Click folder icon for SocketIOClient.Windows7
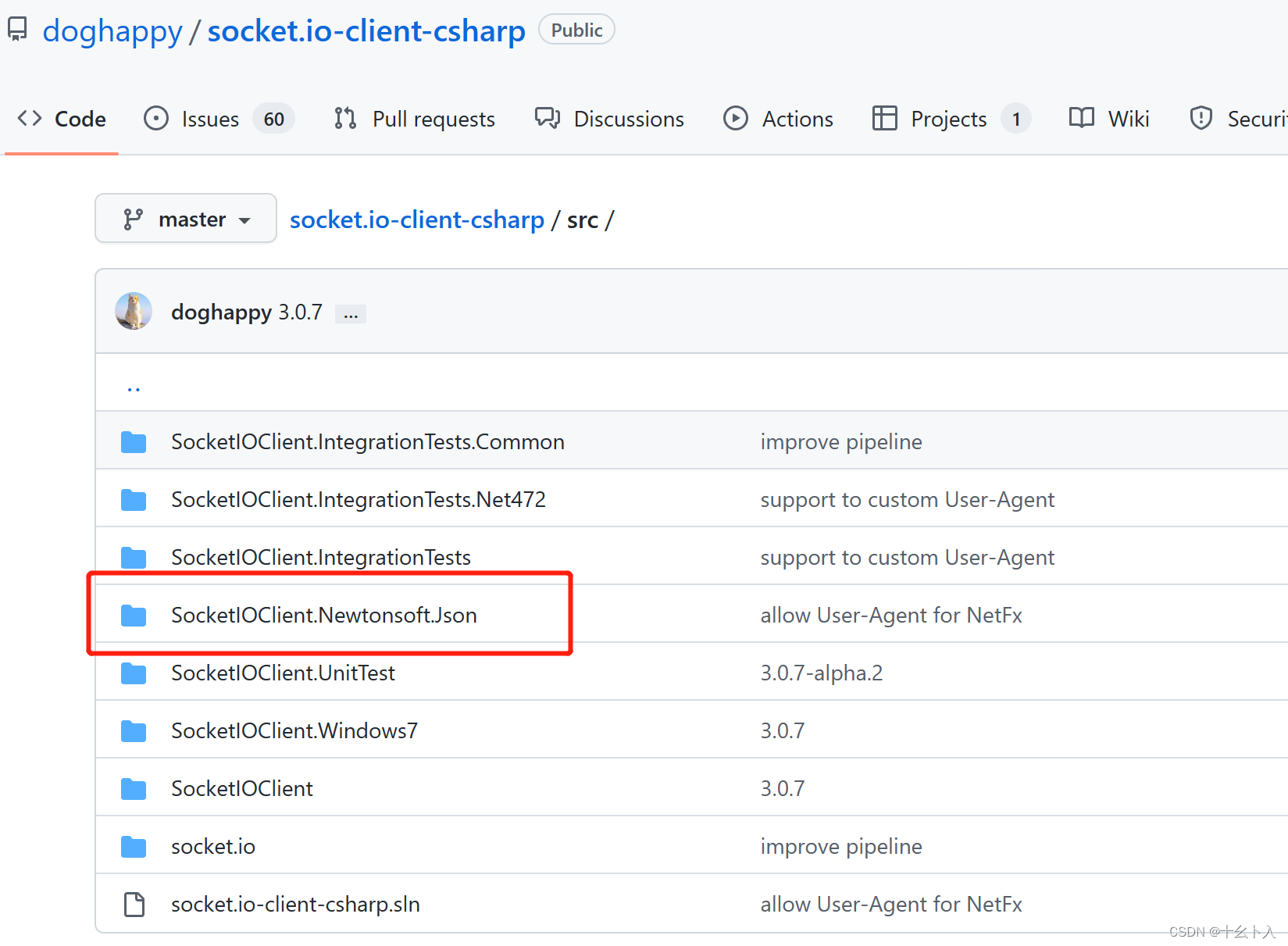Image resolution: width=1288 pixels, height=946 pixels. [134, 730]
